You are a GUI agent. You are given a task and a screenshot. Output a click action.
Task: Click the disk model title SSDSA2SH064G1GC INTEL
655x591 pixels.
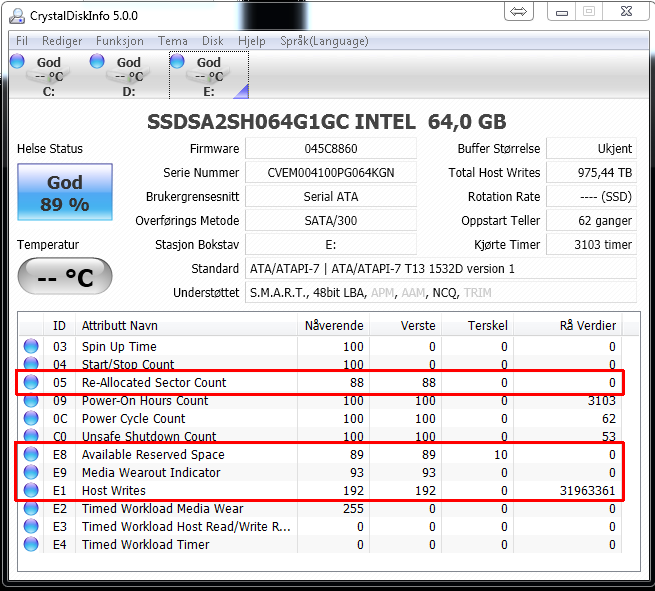pyautogui.click(x=281, y=122)
